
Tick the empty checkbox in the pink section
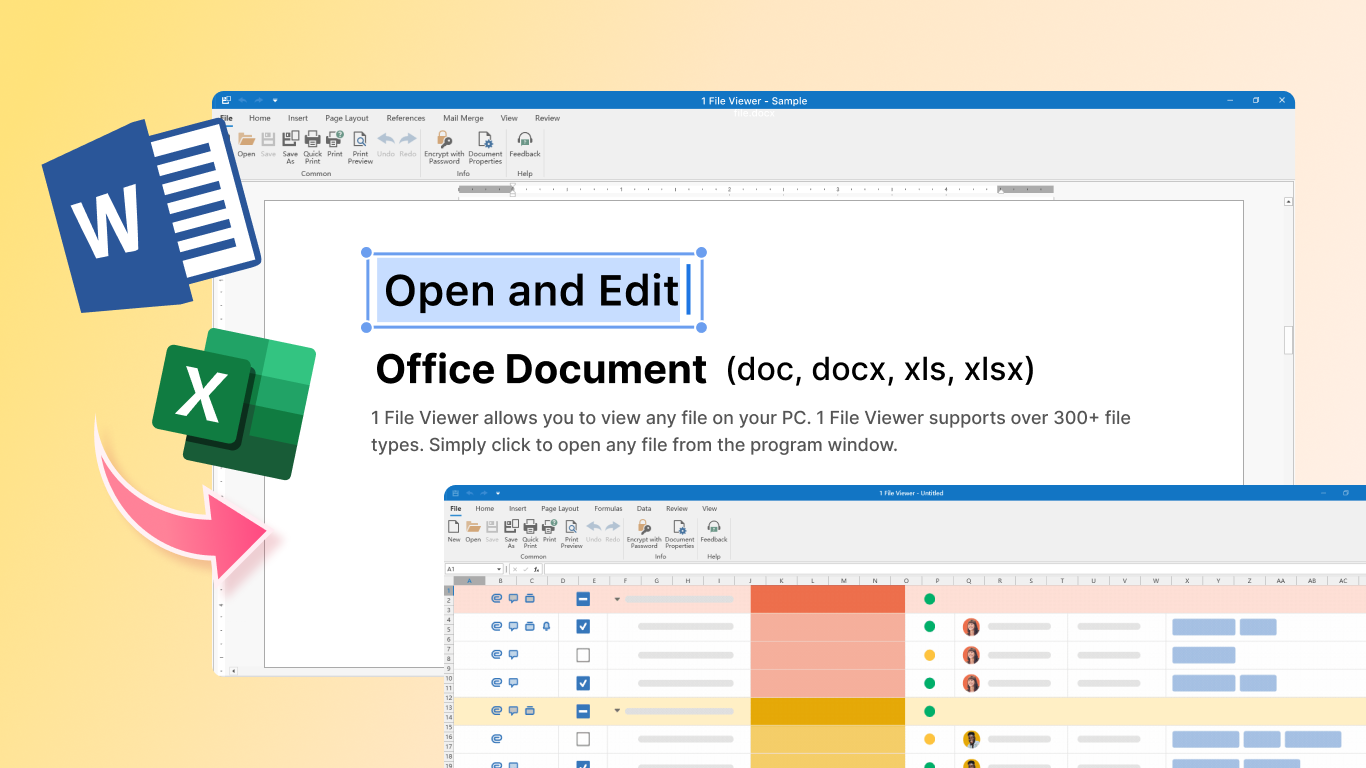coord(583,655)
